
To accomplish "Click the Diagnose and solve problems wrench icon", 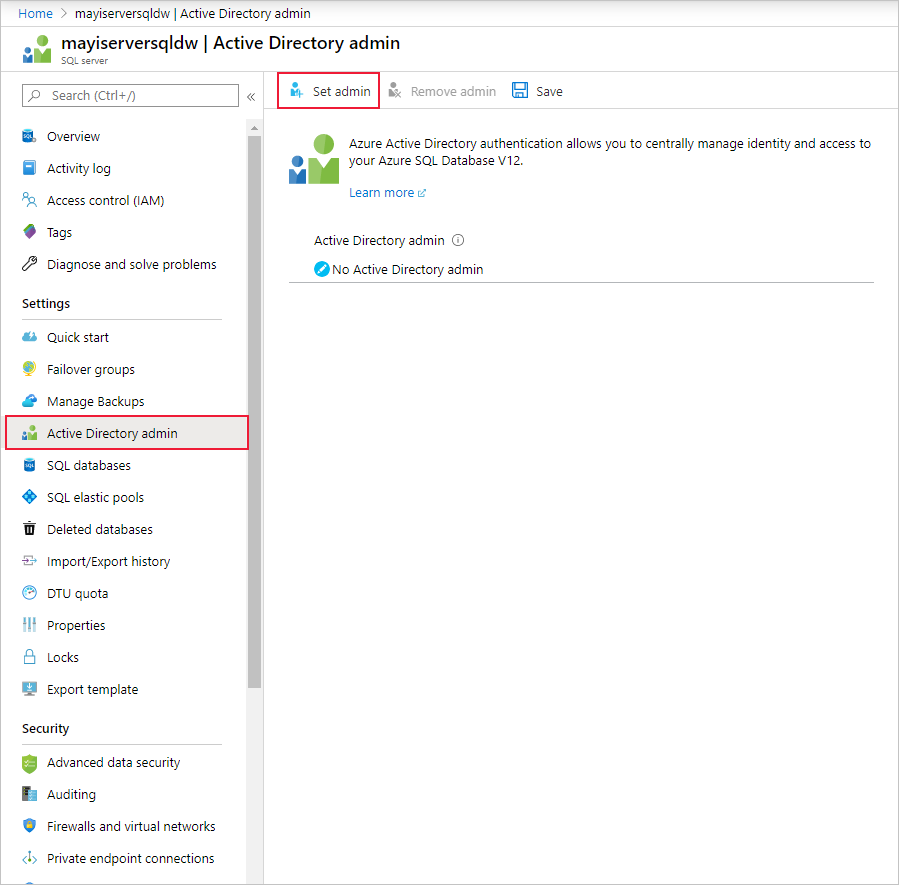I will 29,264.
